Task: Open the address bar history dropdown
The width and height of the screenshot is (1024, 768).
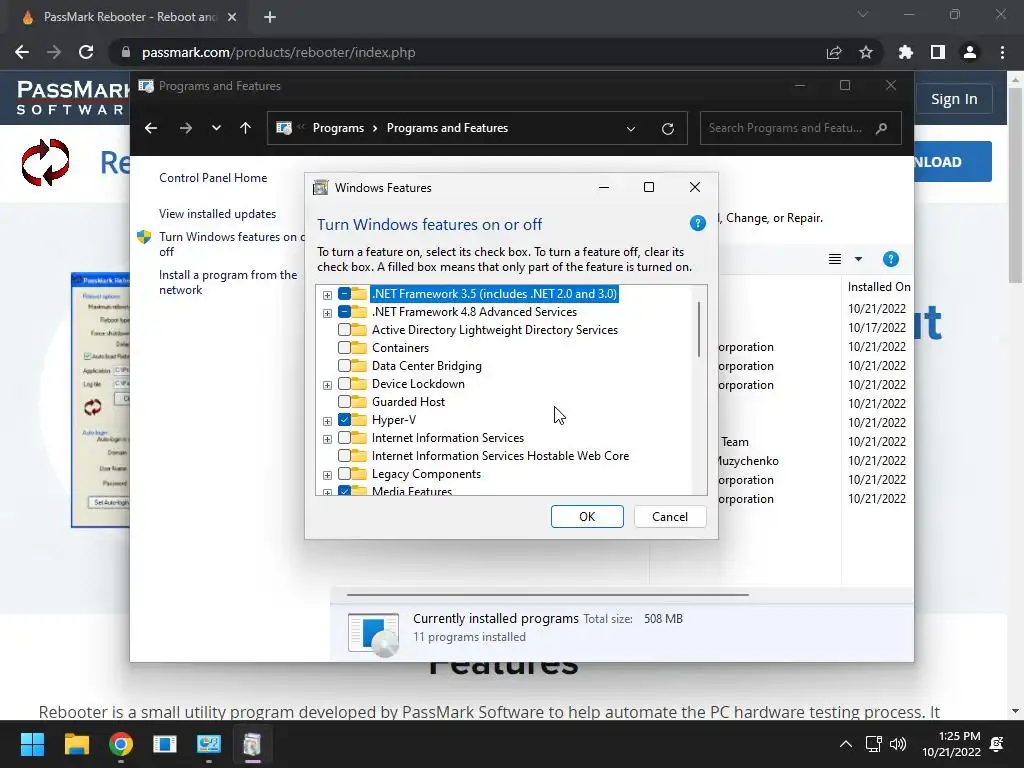Action: 631,129
